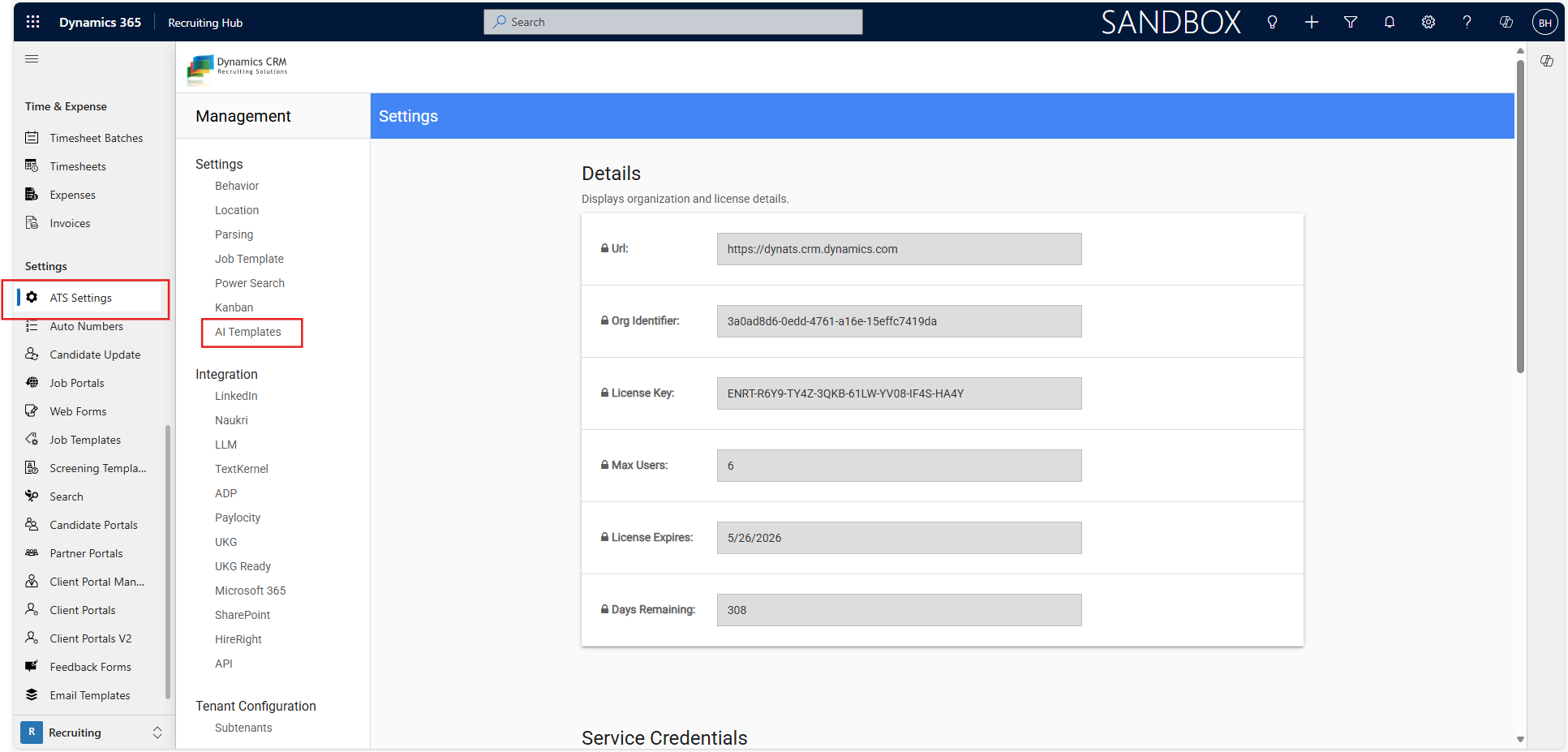Click the Timesheets icon

[x=32, y=165]
